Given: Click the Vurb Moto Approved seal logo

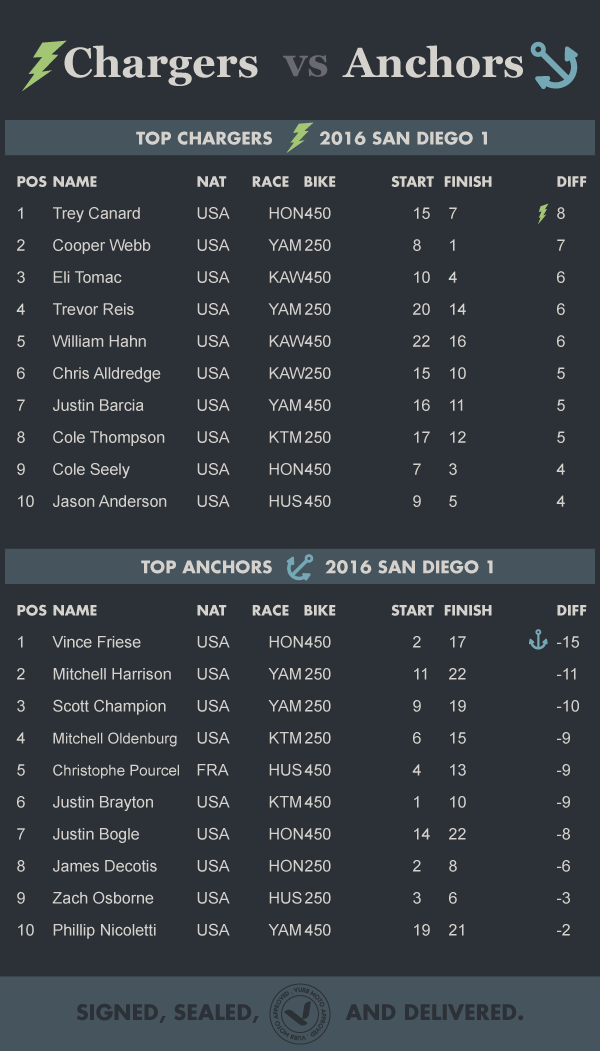Looking at the screenshot, I should (x=301, y=1013).
